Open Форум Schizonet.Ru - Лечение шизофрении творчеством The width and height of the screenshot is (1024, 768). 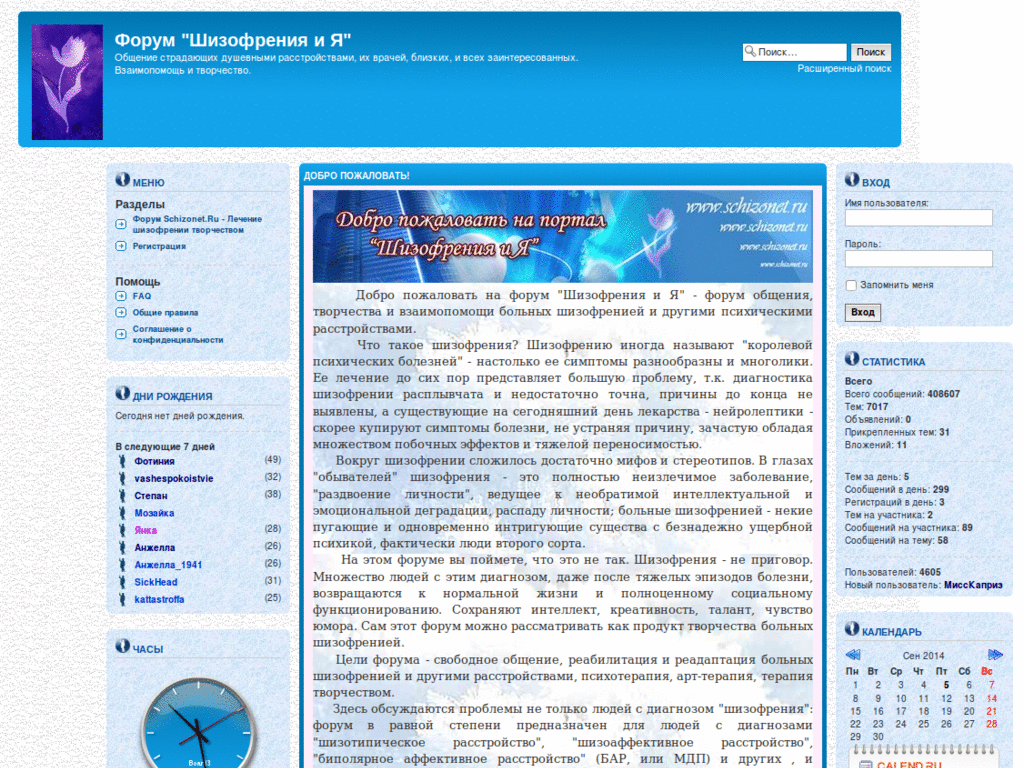tap(197, 224)
